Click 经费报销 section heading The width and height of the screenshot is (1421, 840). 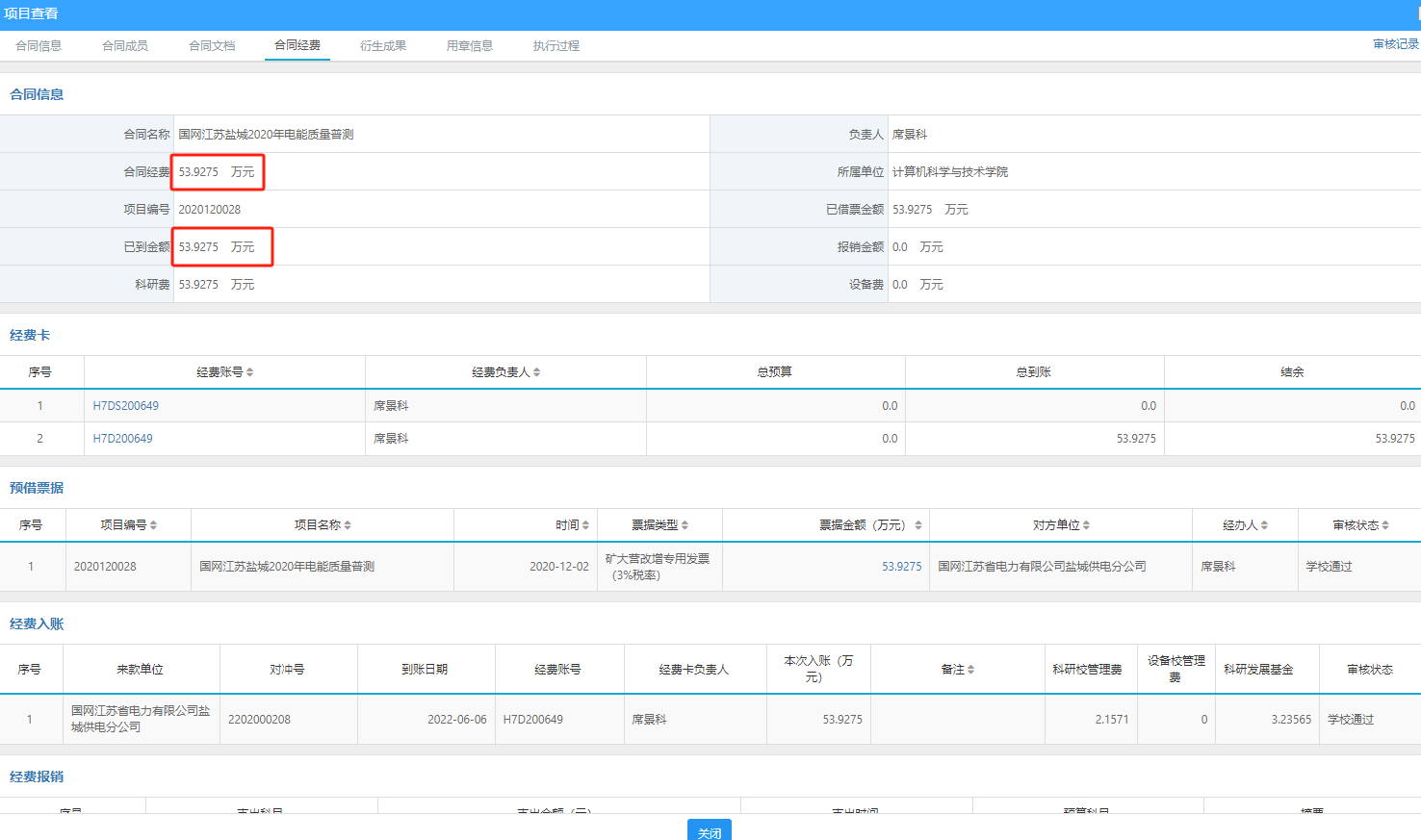(x=37, y=776)
